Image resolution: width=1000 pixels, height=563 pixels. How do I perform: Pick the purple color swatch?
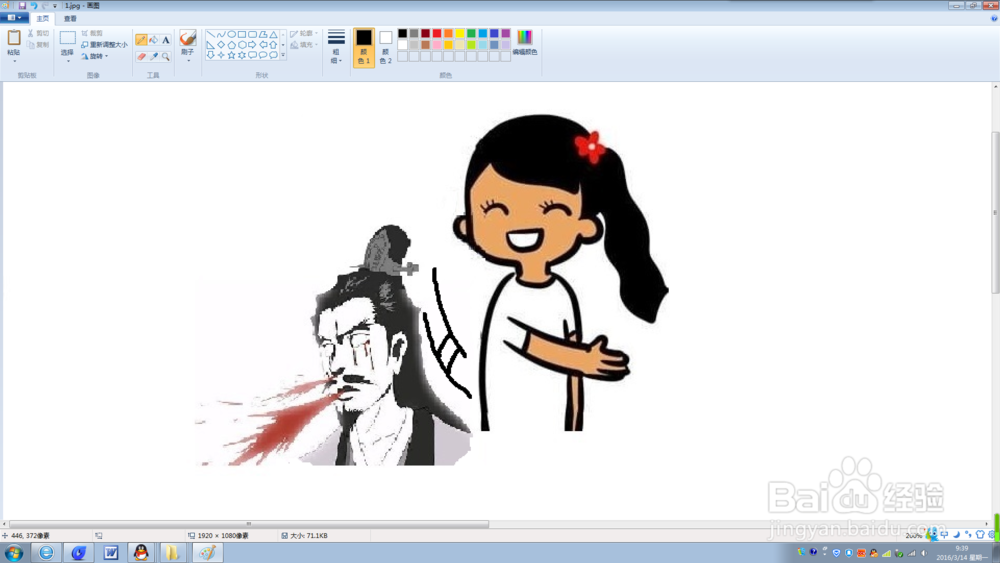(506, 33)
